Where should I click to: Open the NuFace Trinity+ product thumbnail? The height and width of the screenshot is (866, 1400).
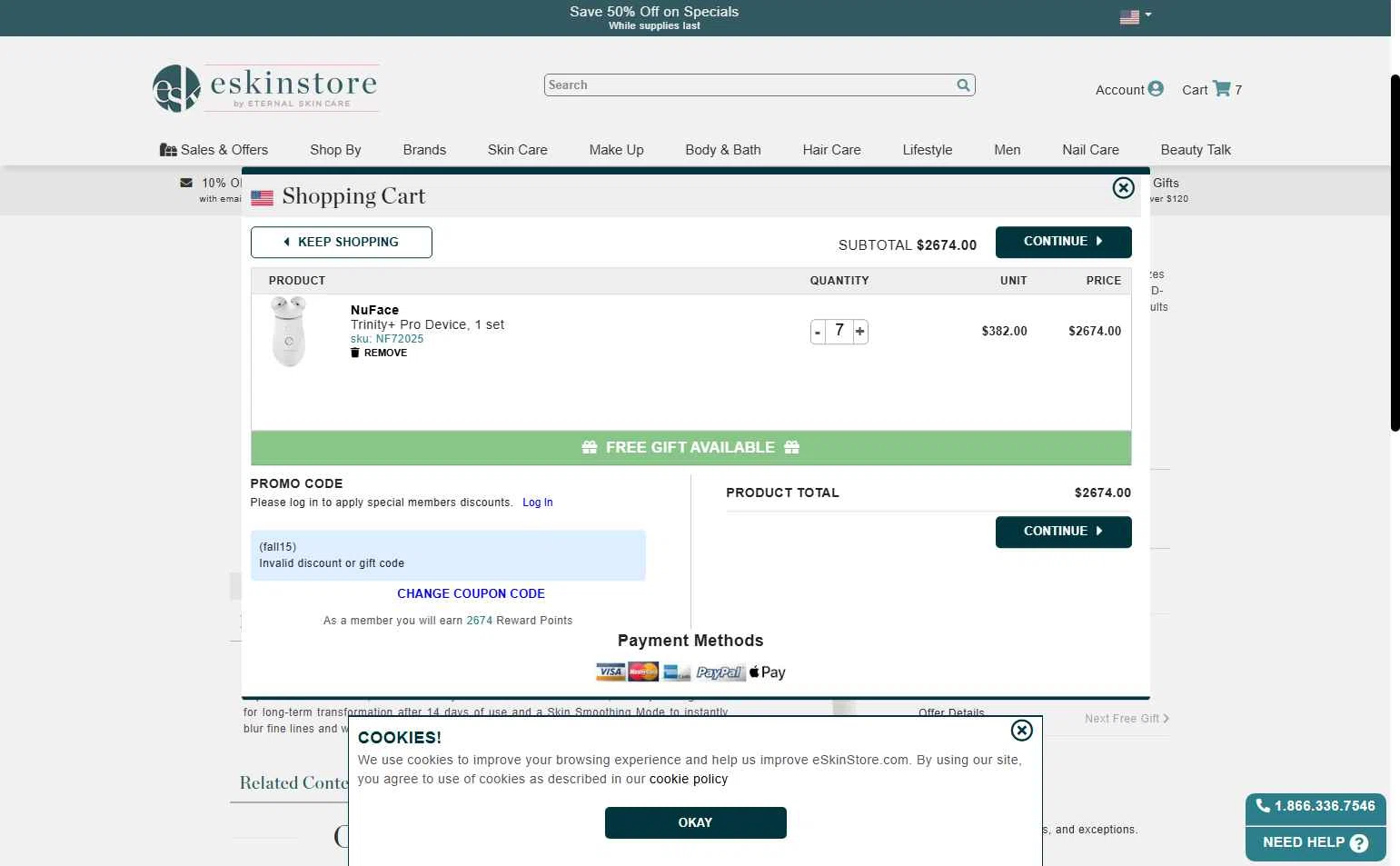point(289,332)
